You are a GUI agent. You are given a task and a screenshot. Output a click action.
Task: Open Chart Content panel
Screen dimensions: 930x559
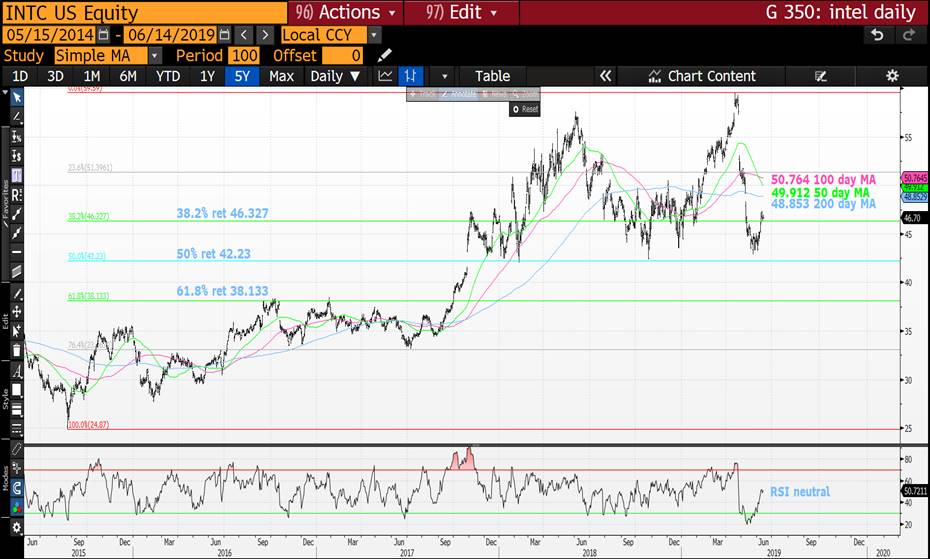(702, 76)
